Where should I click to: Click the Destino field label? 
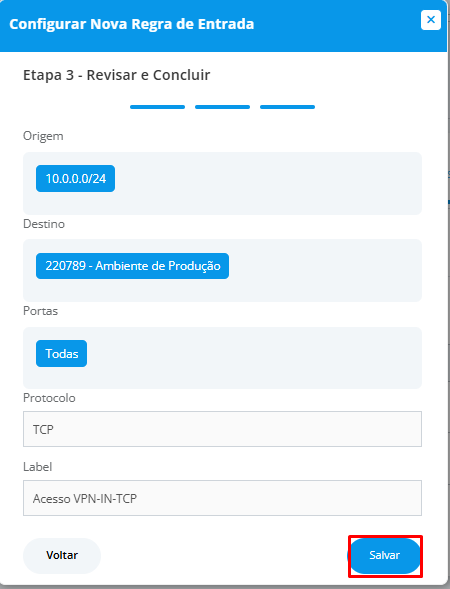coord(44,224)
